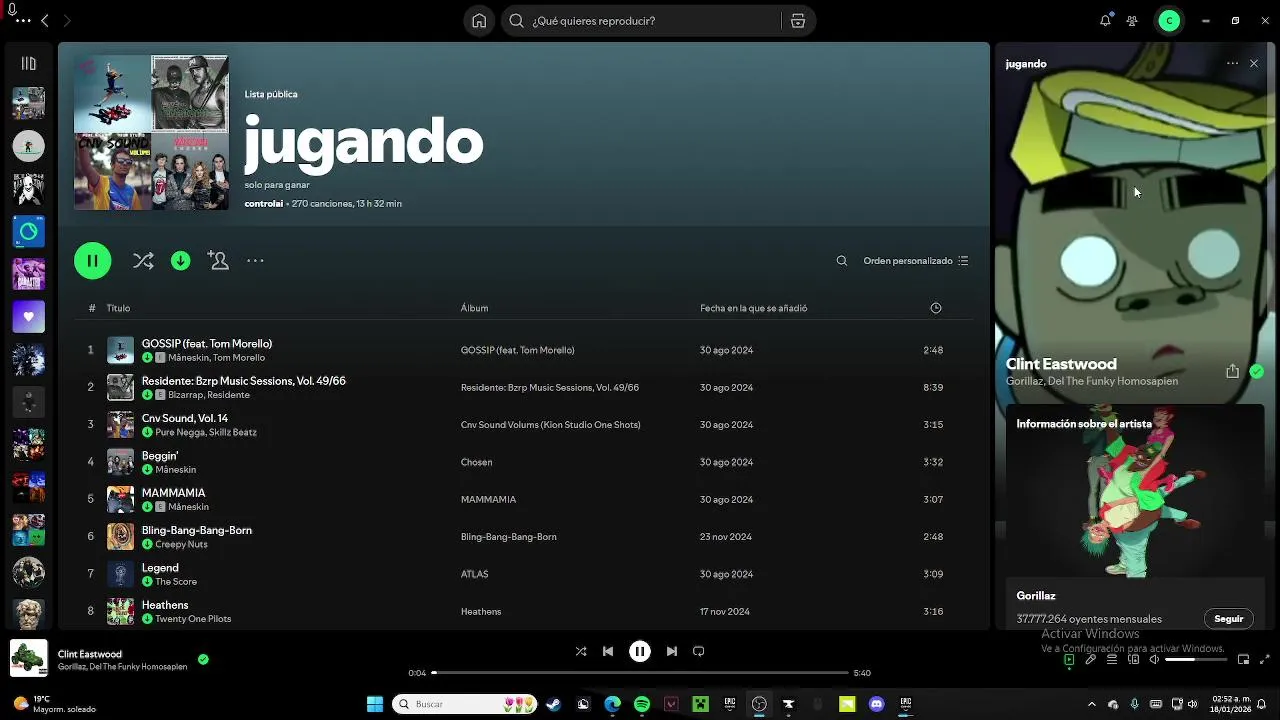Open Orden personalizado sort dropdown
Screen dimensions: 1280x720
[916, 261]
